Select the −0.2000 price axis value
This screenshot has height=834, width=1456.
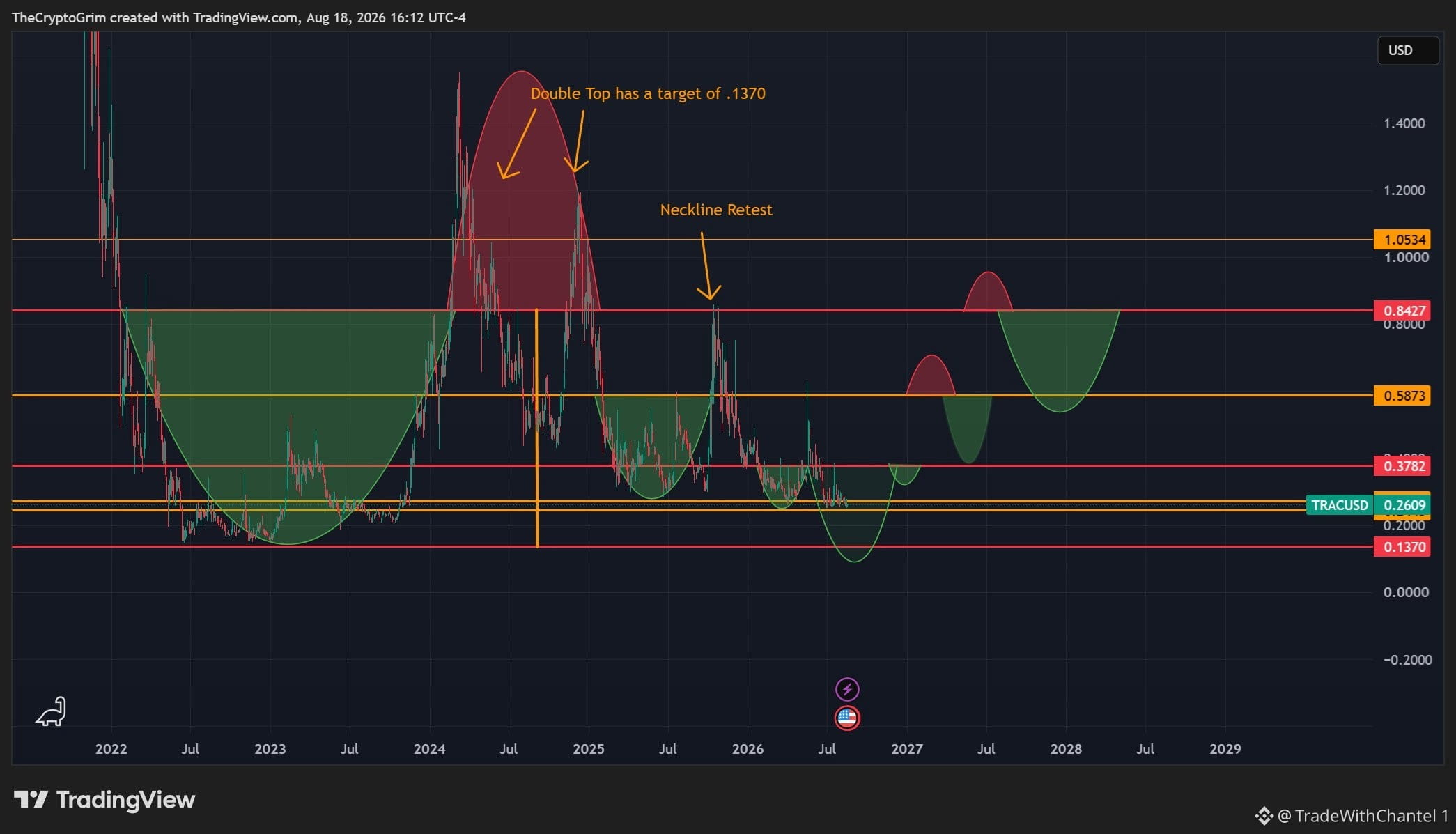tap(1407, 660)
